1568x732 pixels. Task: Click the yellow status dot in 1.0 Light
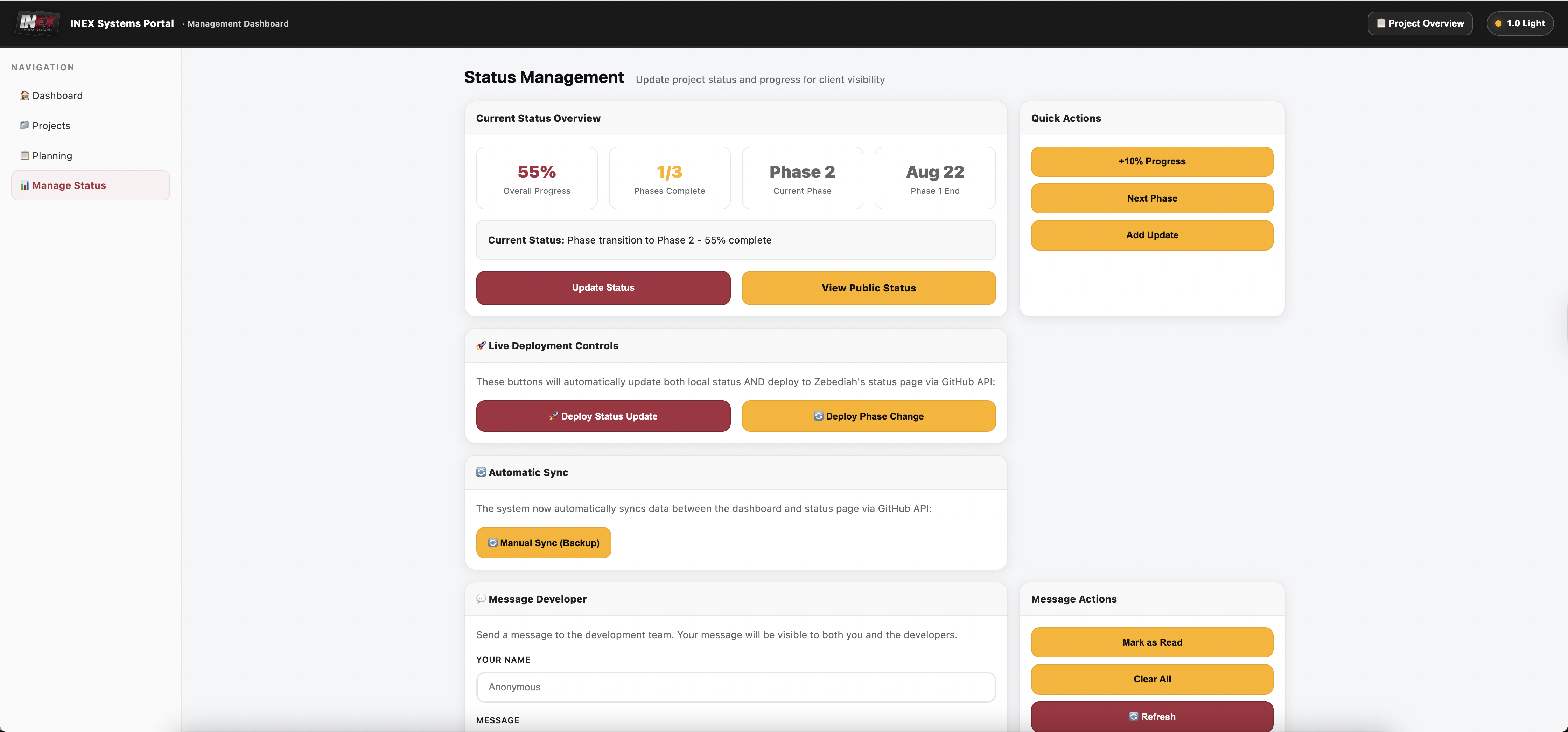coord(1498,24)
